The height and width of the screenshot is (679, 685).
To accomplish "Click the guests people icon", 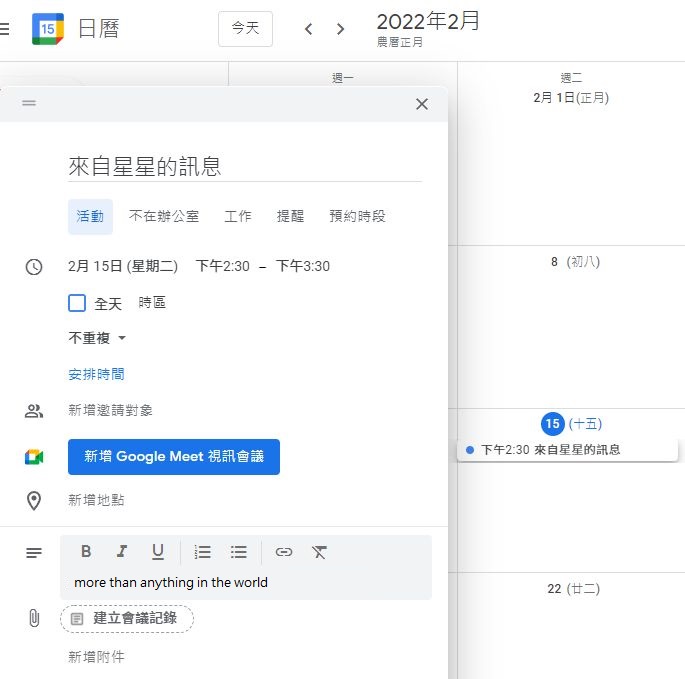I will tap(34, 411).
